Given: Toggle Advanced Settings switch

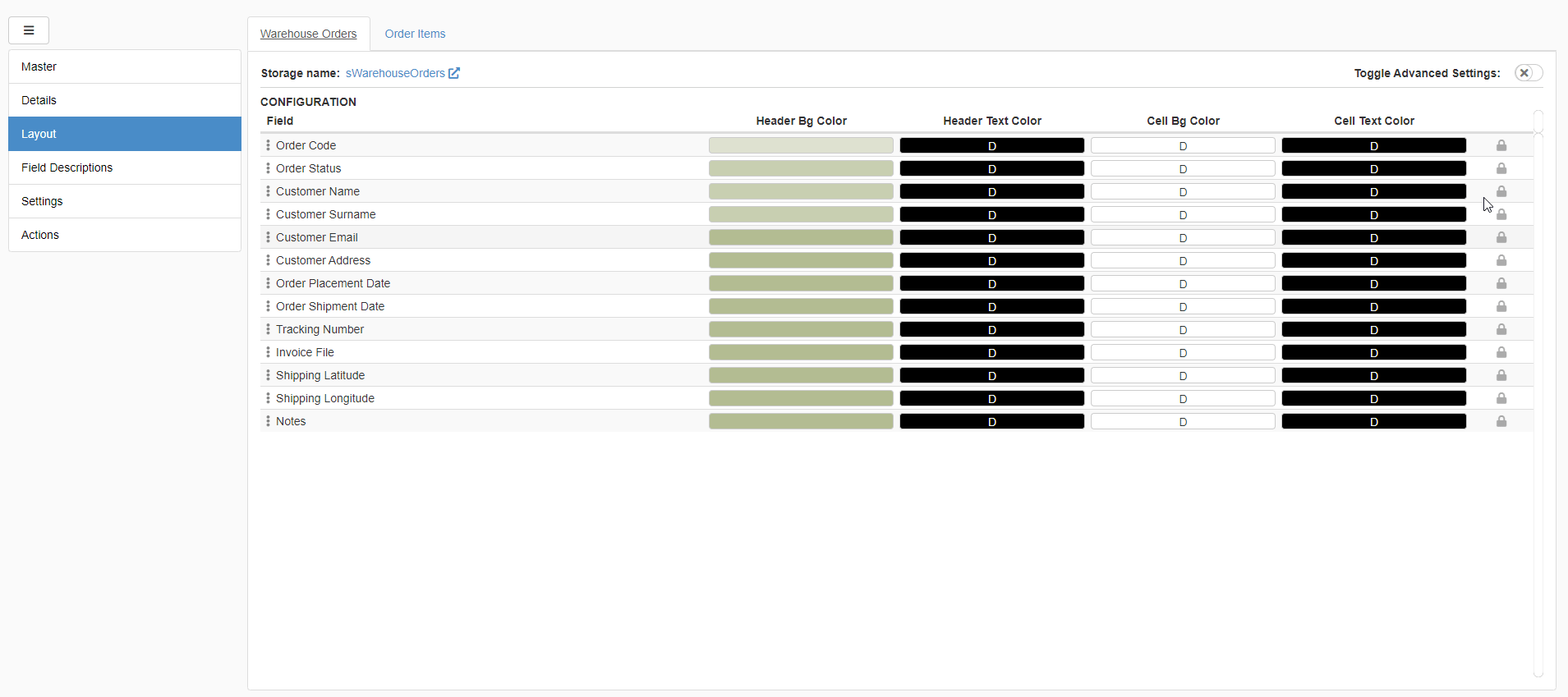Looking at the screenshot, I should click(1528, 73).
